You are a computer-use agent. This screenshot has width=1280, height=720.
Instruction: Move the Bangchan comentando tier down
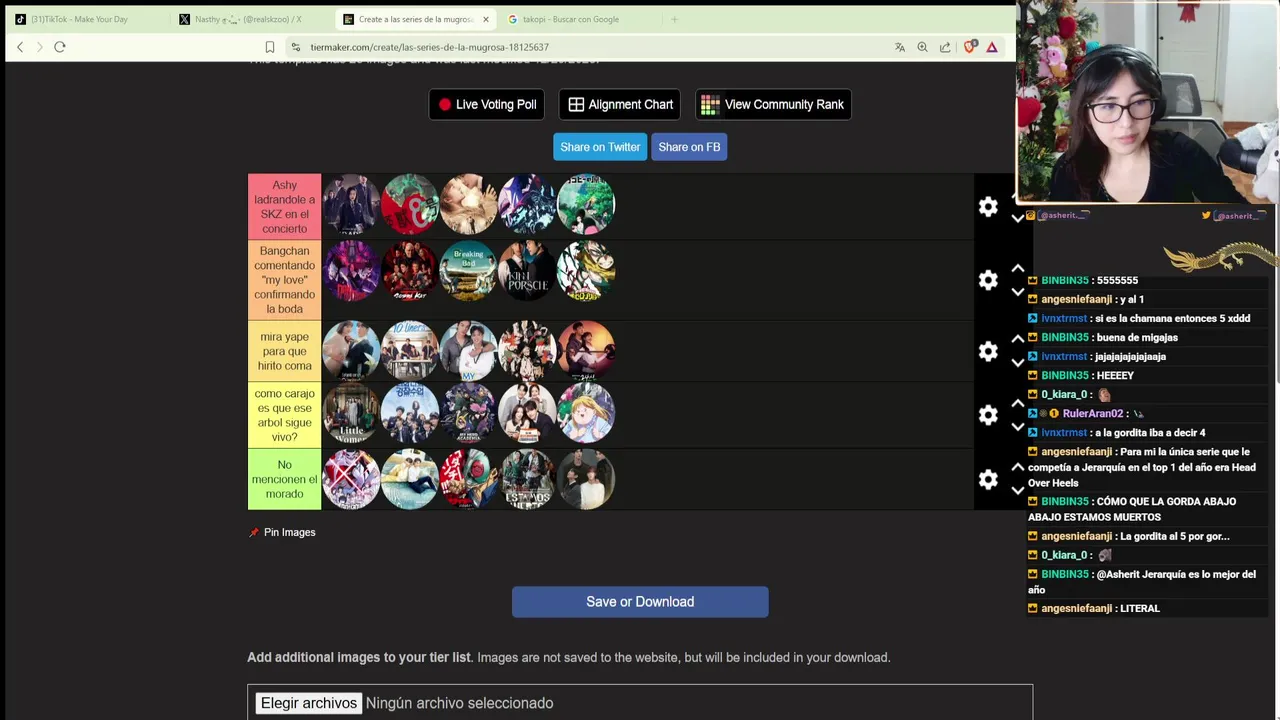tap(1018, 292)
